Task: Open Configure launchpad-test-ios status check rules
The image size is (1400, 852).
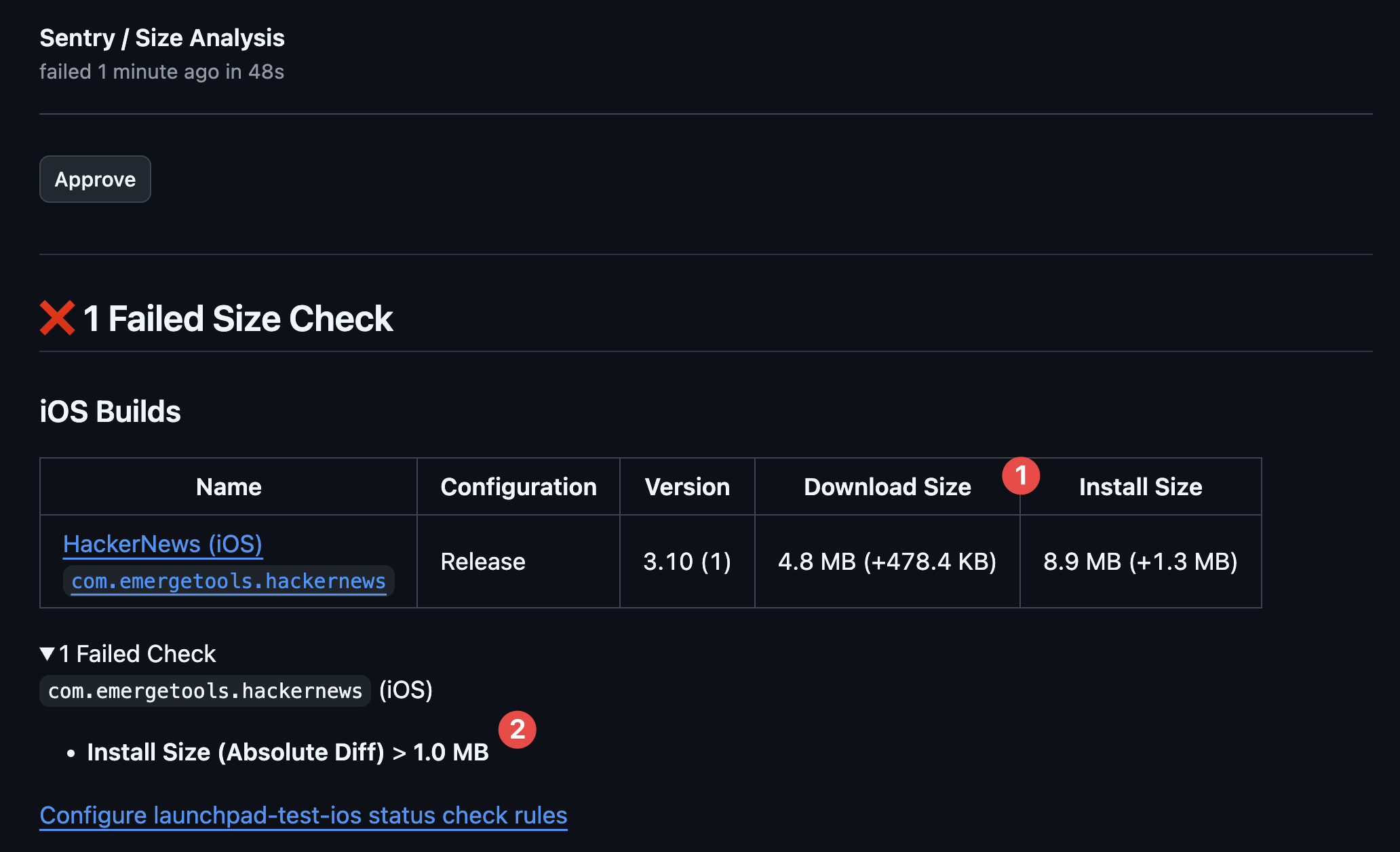Action: point(303,815)
